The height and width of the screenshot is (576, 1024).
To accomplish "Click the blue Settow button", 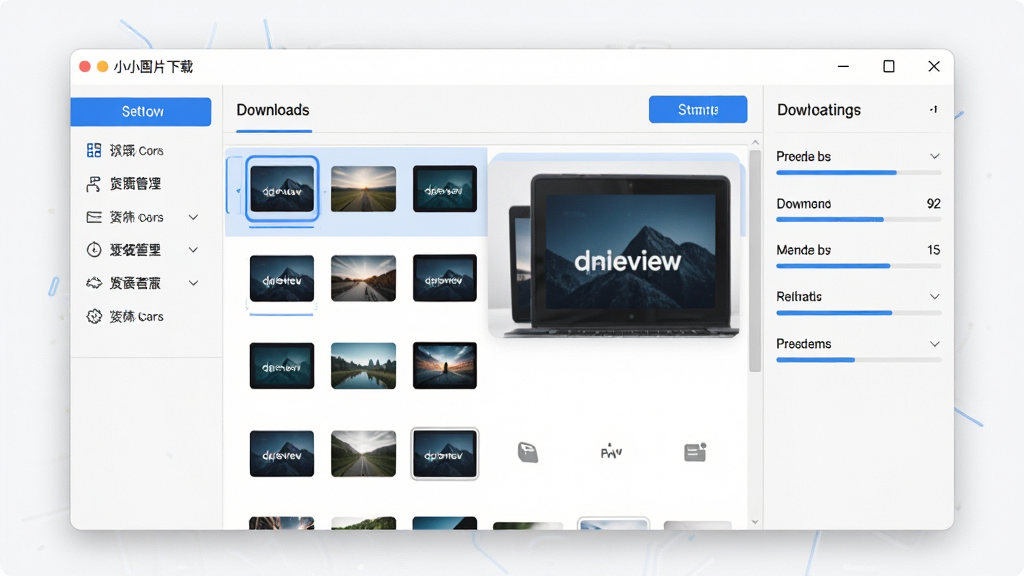I will (141, 112).
